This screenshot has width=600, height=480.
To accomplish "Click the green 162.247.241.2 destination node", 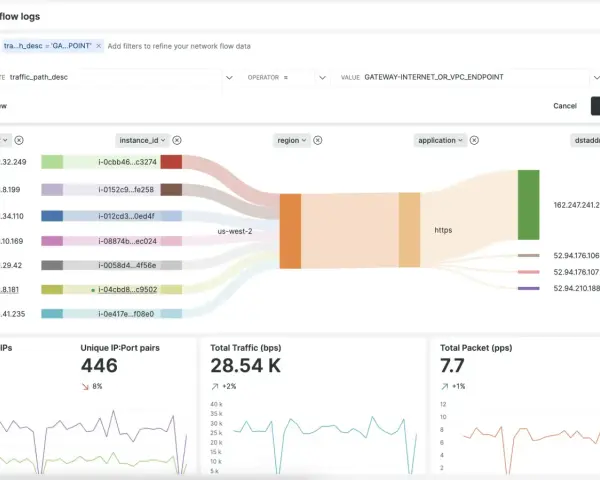I will (x=528, y=205).
